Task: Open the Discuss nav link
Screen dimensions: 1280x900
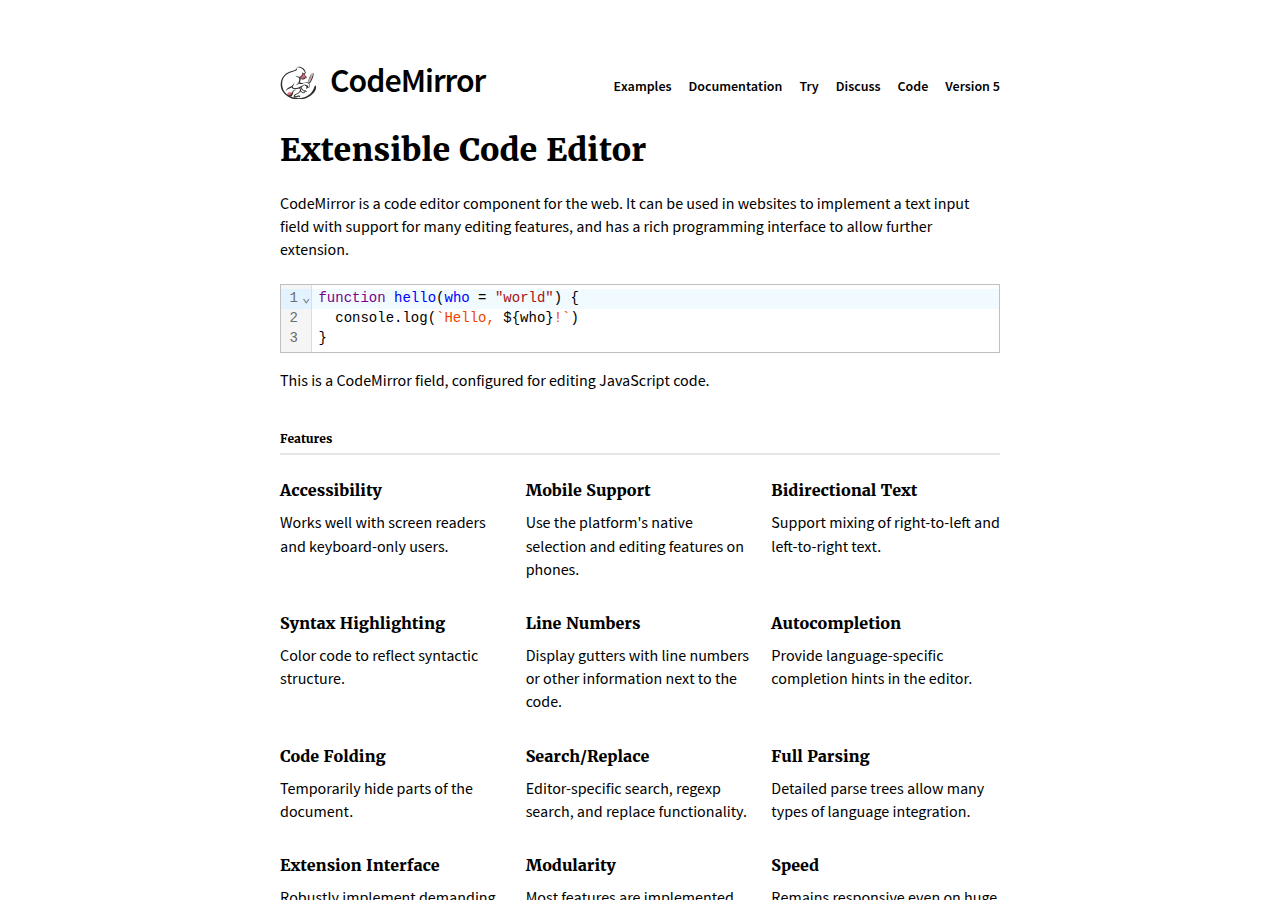Action: coord(858,87)
